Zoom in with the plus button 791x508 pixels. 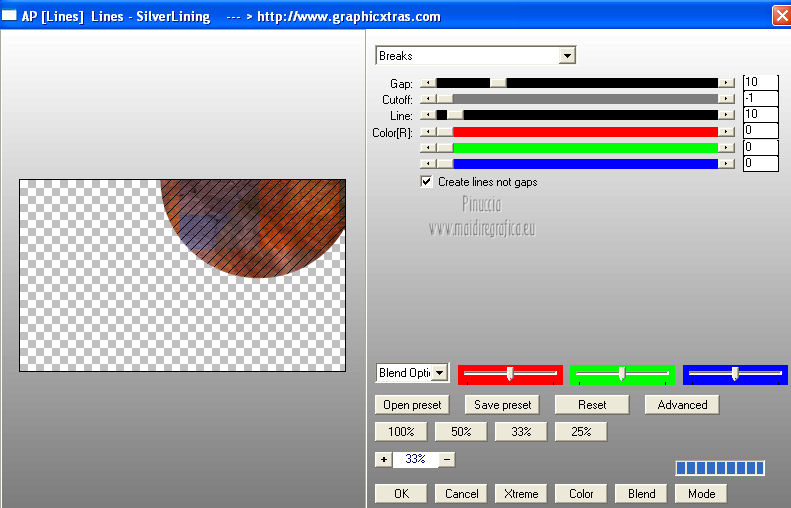point(384,460)
